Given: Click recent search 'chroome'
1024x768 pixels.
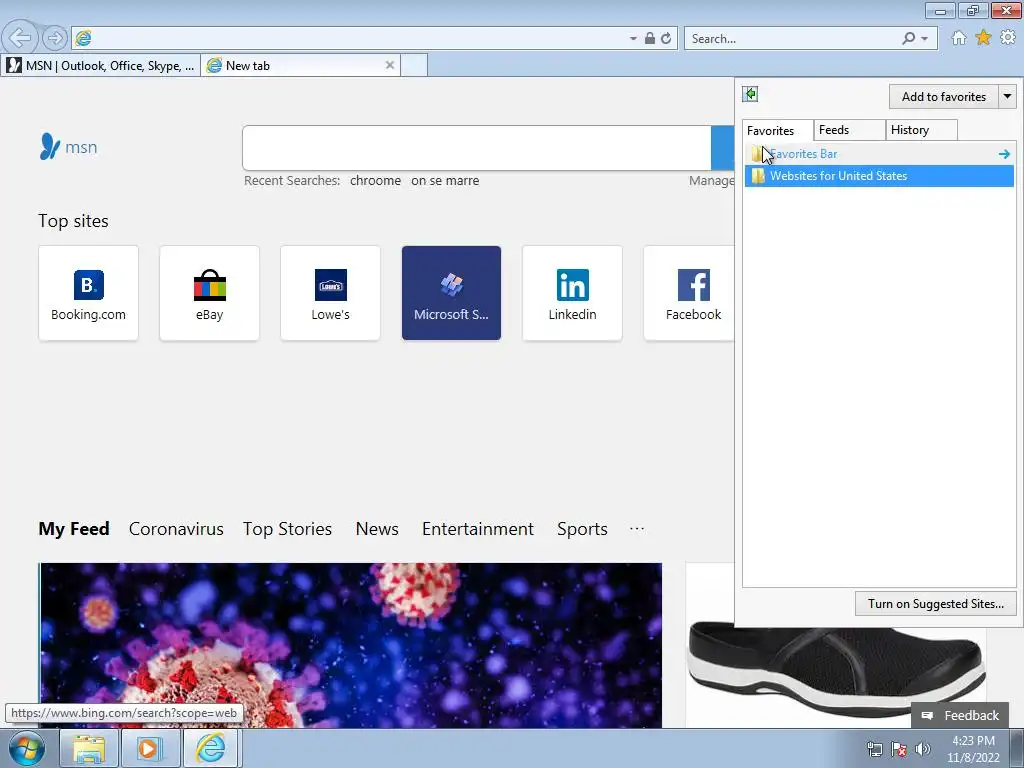Looking at the screenshot, I should [x=376, y=181].
